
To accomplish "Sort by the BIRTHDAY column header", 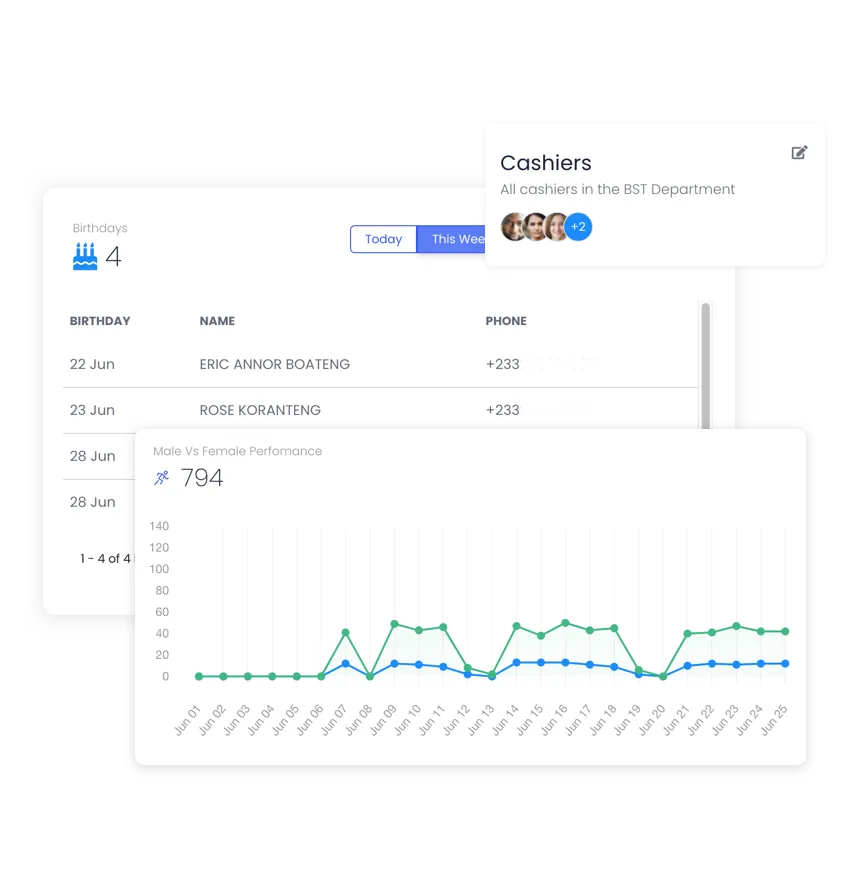I will 100,321.
